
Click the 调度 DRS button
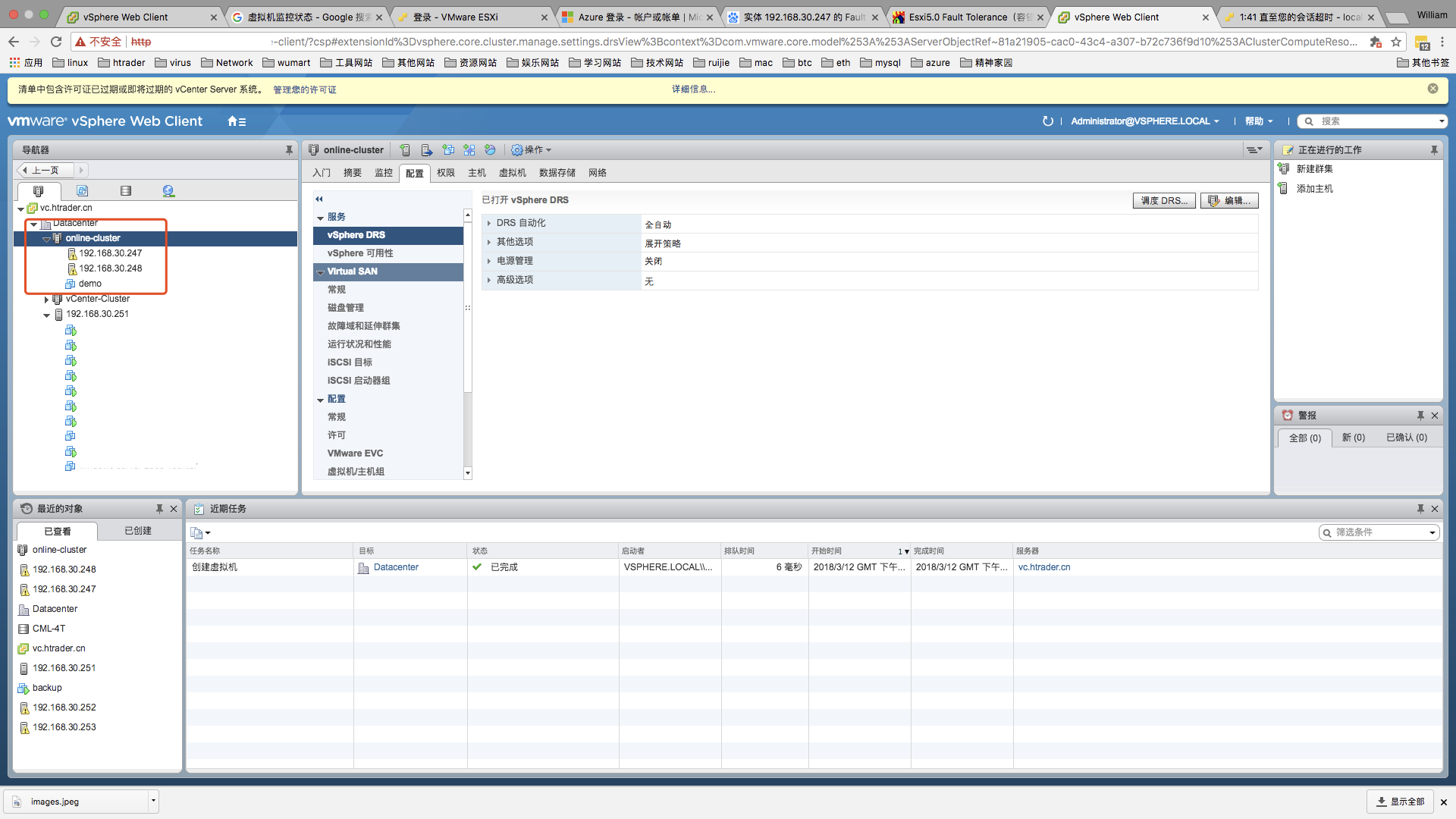point(1164,201)
